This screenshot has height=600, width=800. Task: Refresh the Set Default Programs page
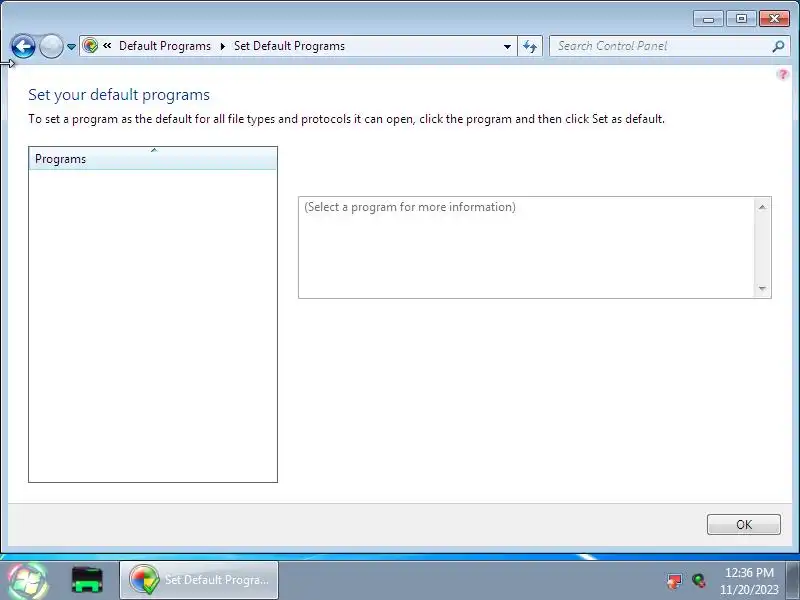(530, 46)
